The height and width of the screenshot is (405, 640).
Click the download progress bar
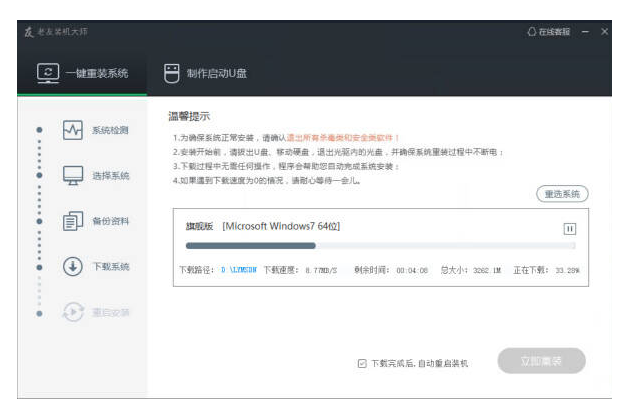click(x=380, y=246)
